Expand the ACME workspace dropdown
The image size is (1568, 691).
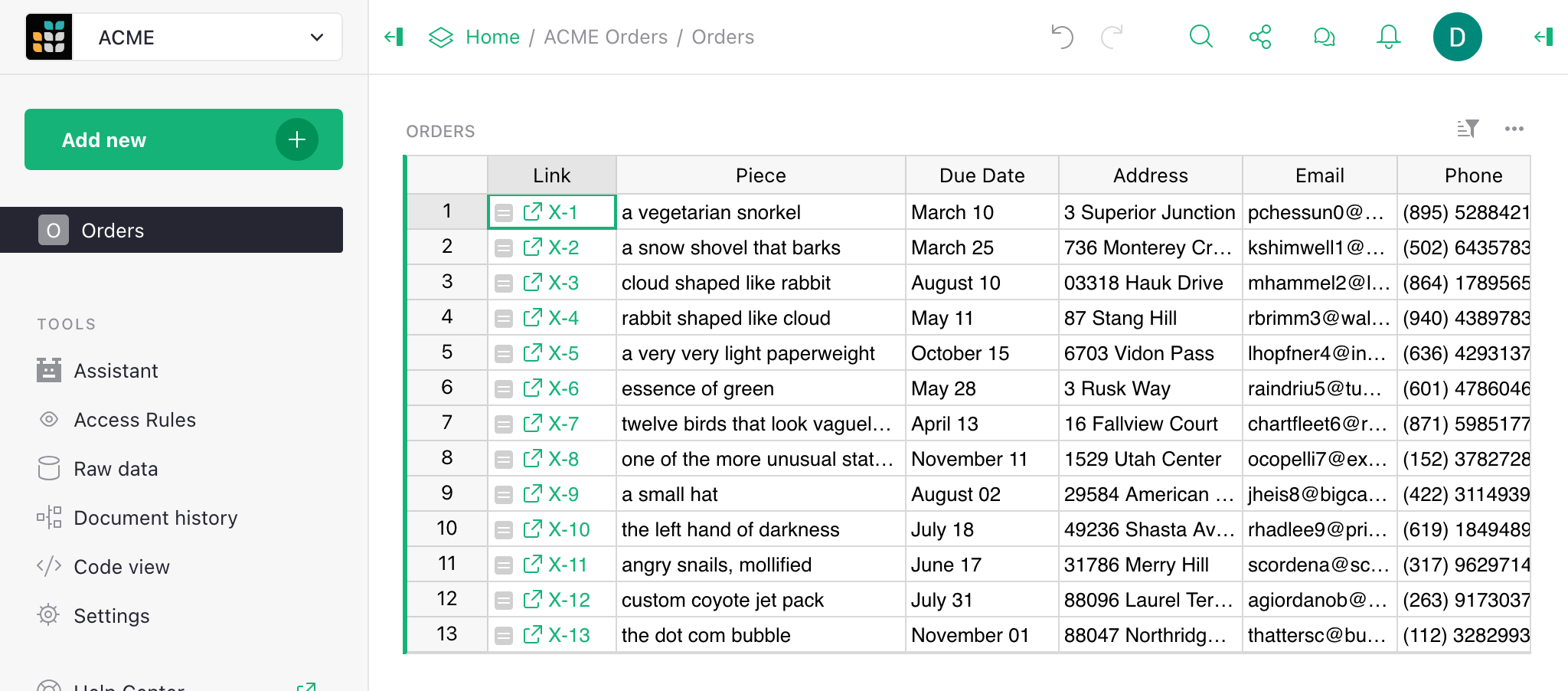(x=316, y=37)
